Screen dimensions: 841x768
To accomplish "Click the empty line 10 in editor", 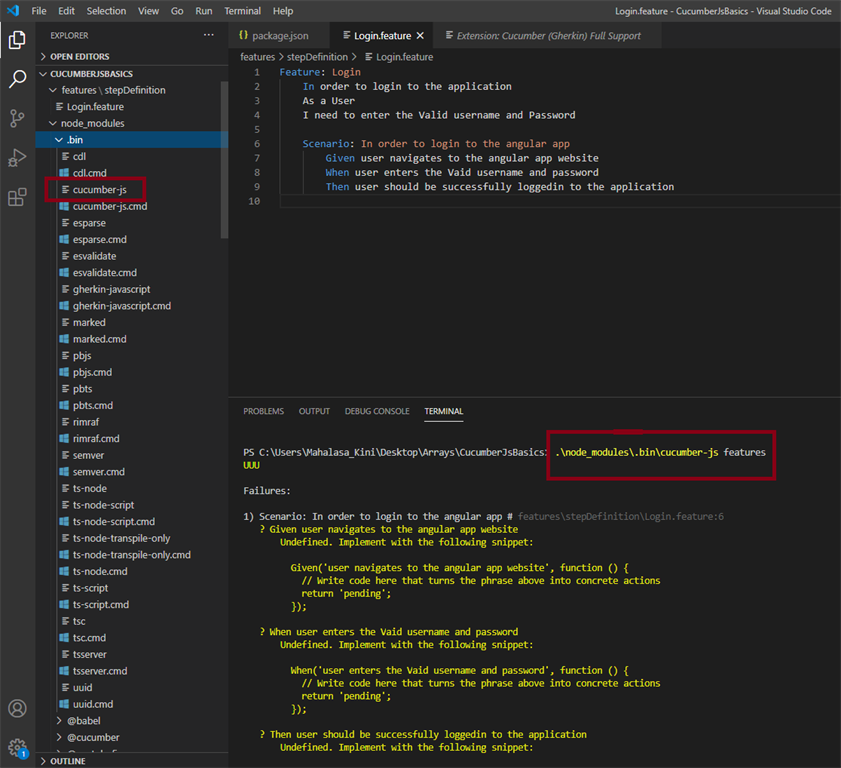I will tap(560, 201).
